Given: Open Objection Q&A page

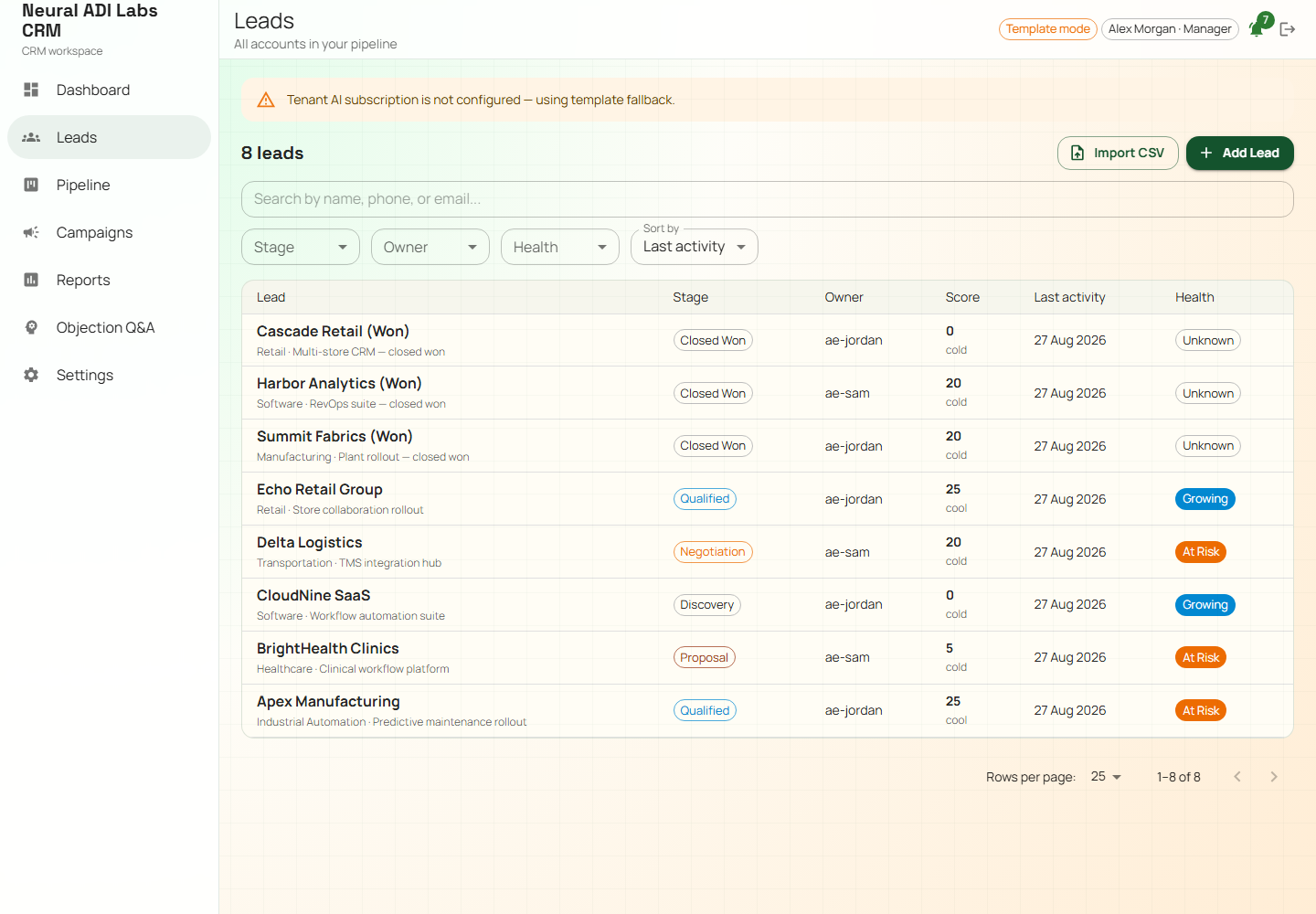Looking at the screenshot, I should 109,327.
